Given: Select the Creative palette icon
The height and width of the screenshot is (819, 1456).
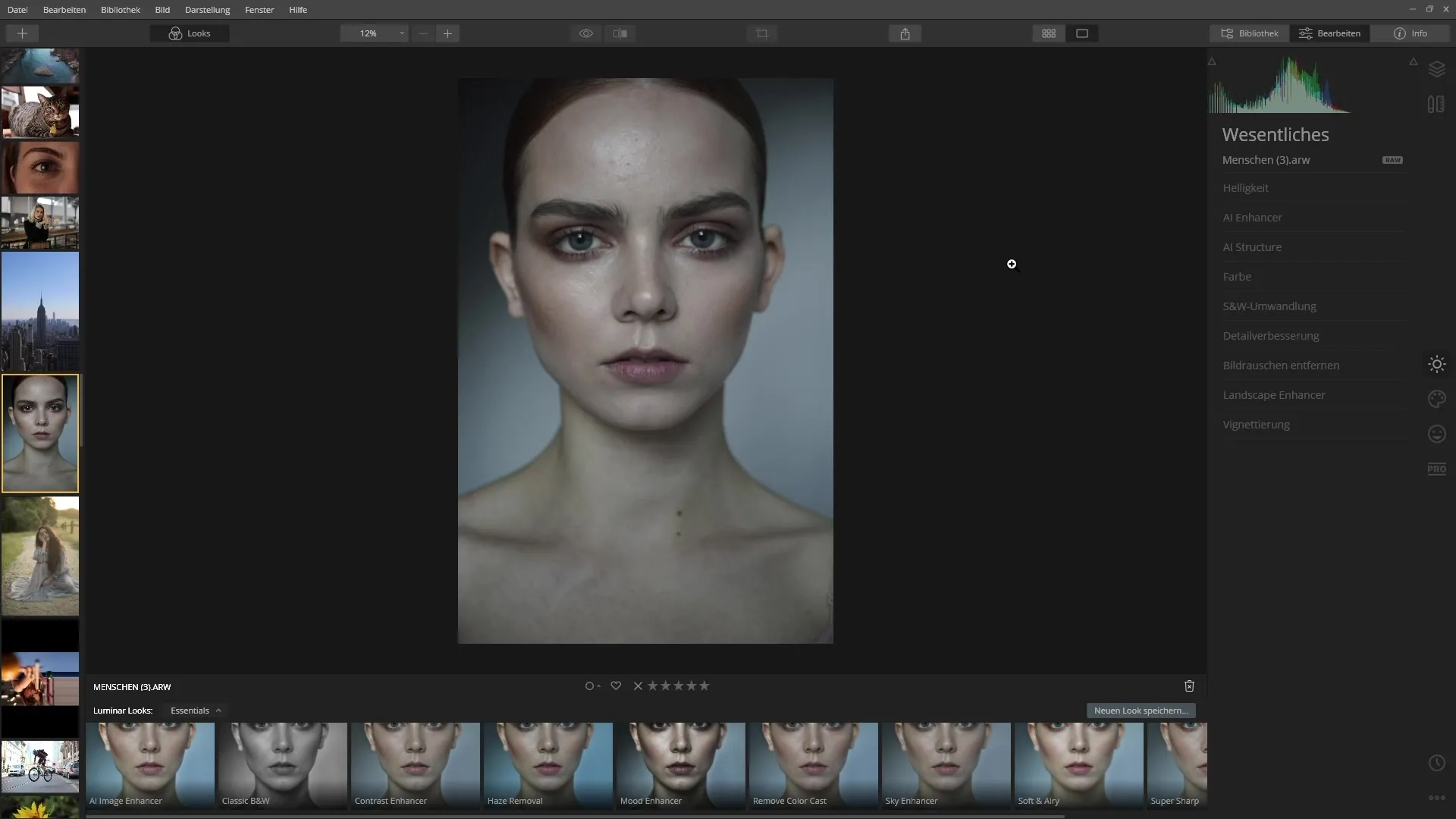Looking at the screenshot, I should [1436, 399].
